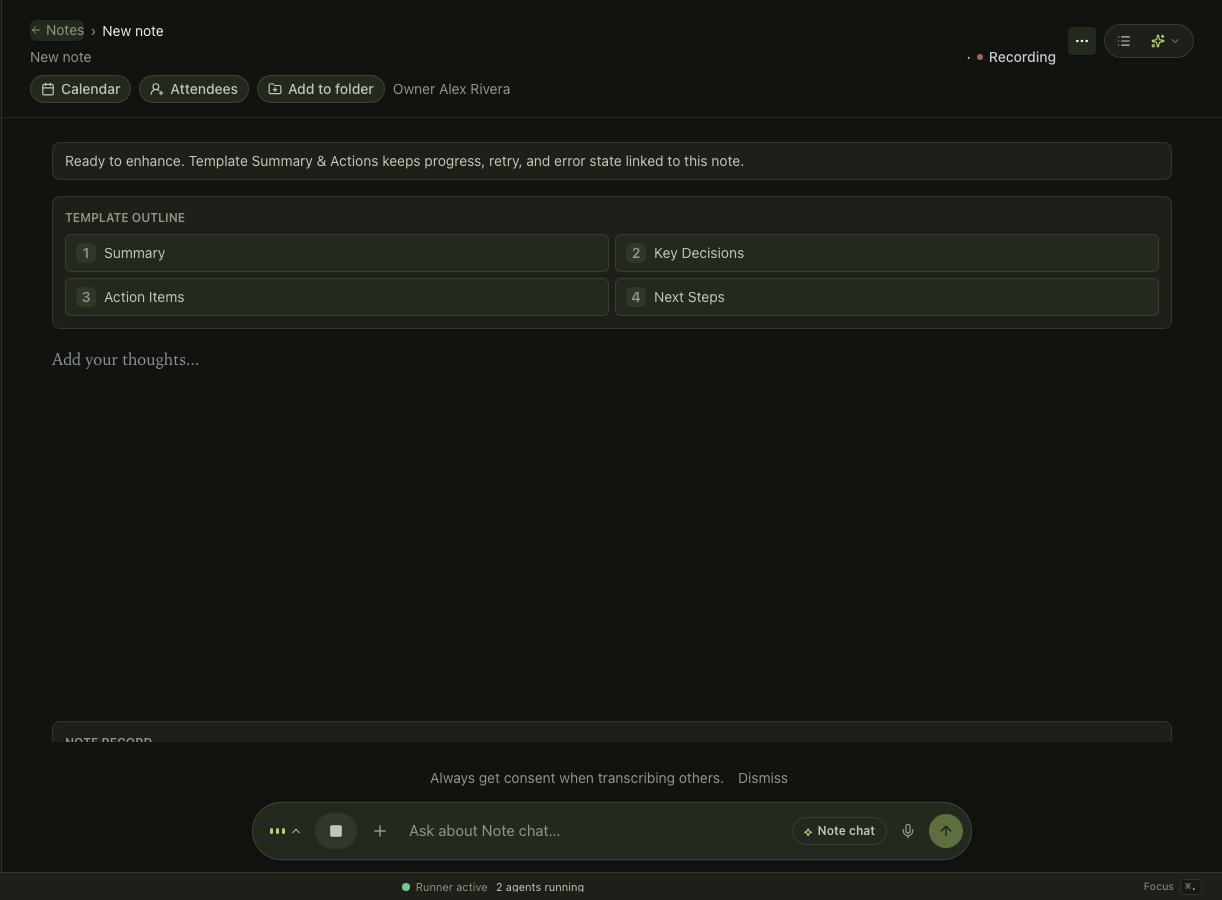The image size is (1222, 900).
Task: Click the New note title field
Action: (x=61, y=57)
